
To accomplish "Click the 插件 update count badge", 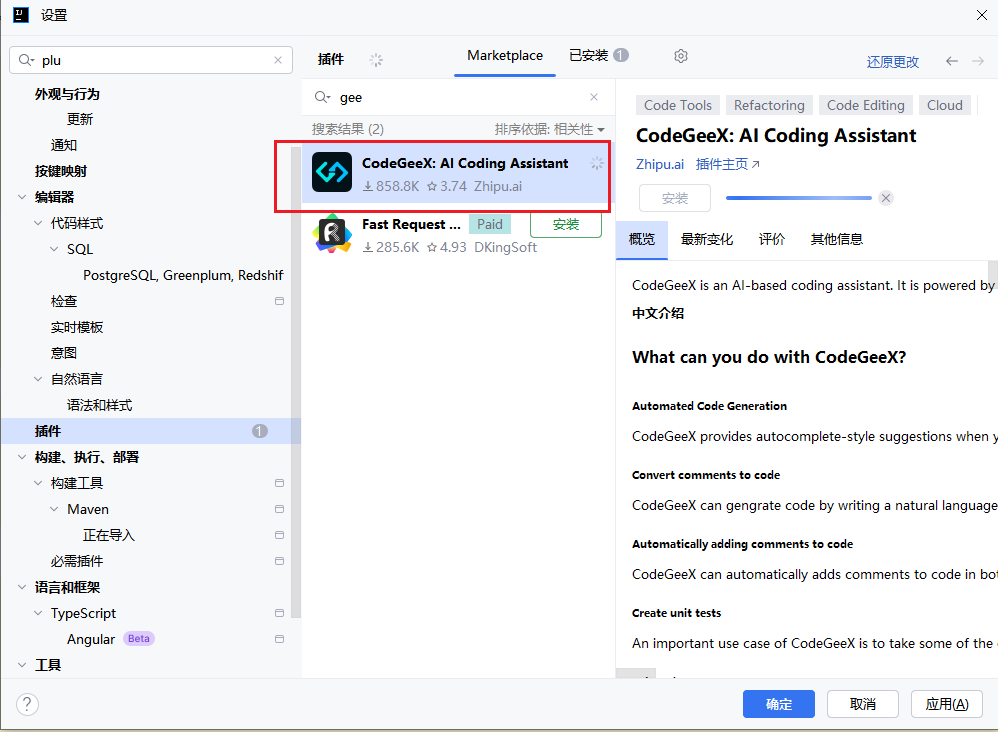I will coord(259,431).
